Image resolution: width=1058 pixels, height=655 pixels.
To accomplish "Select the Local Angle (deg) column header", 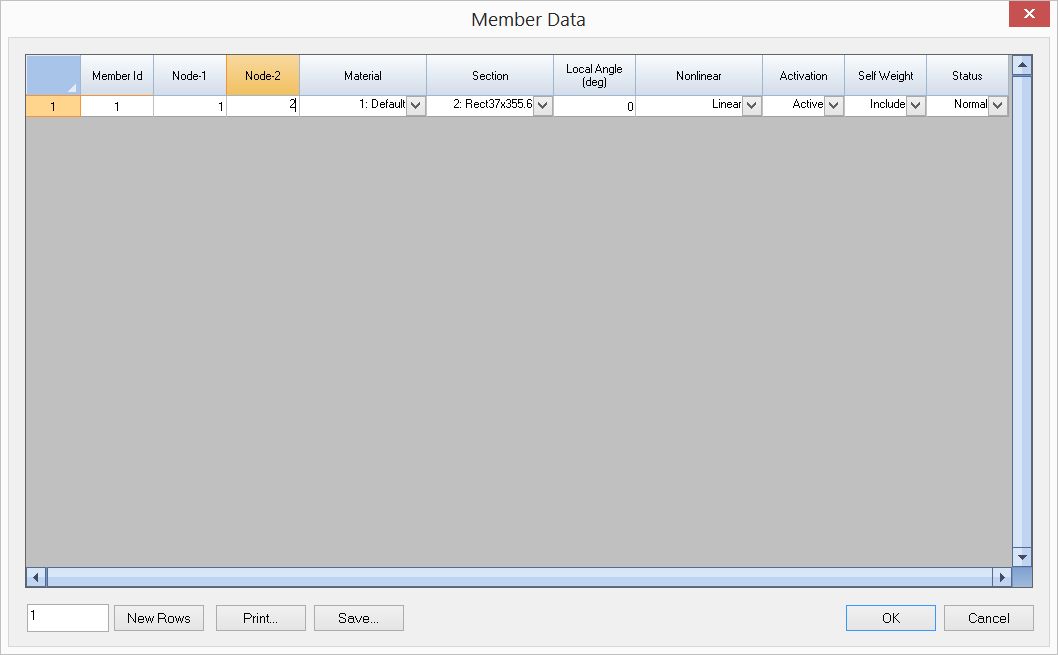I will (x=594, y=76).
